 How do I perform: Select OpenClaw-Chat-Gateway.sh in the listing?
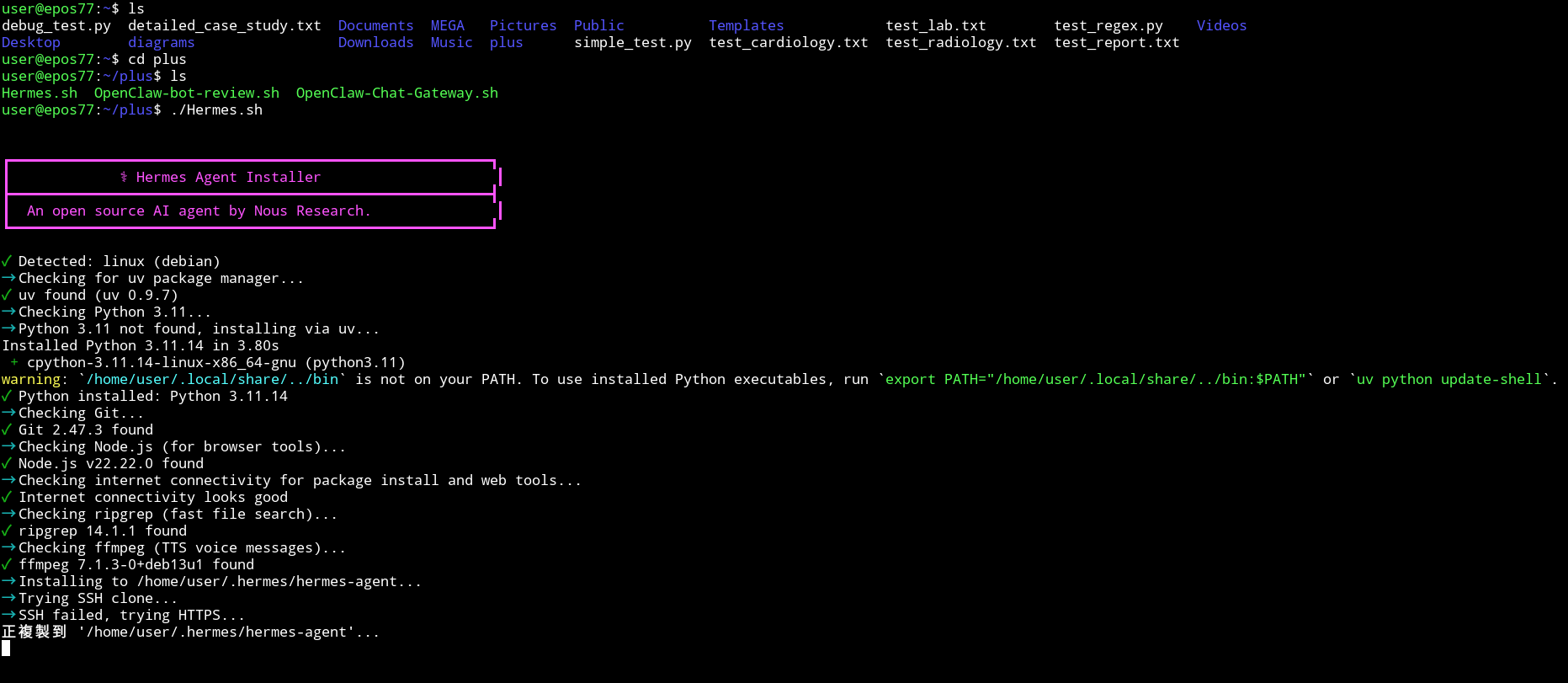[x=397, y=93]
